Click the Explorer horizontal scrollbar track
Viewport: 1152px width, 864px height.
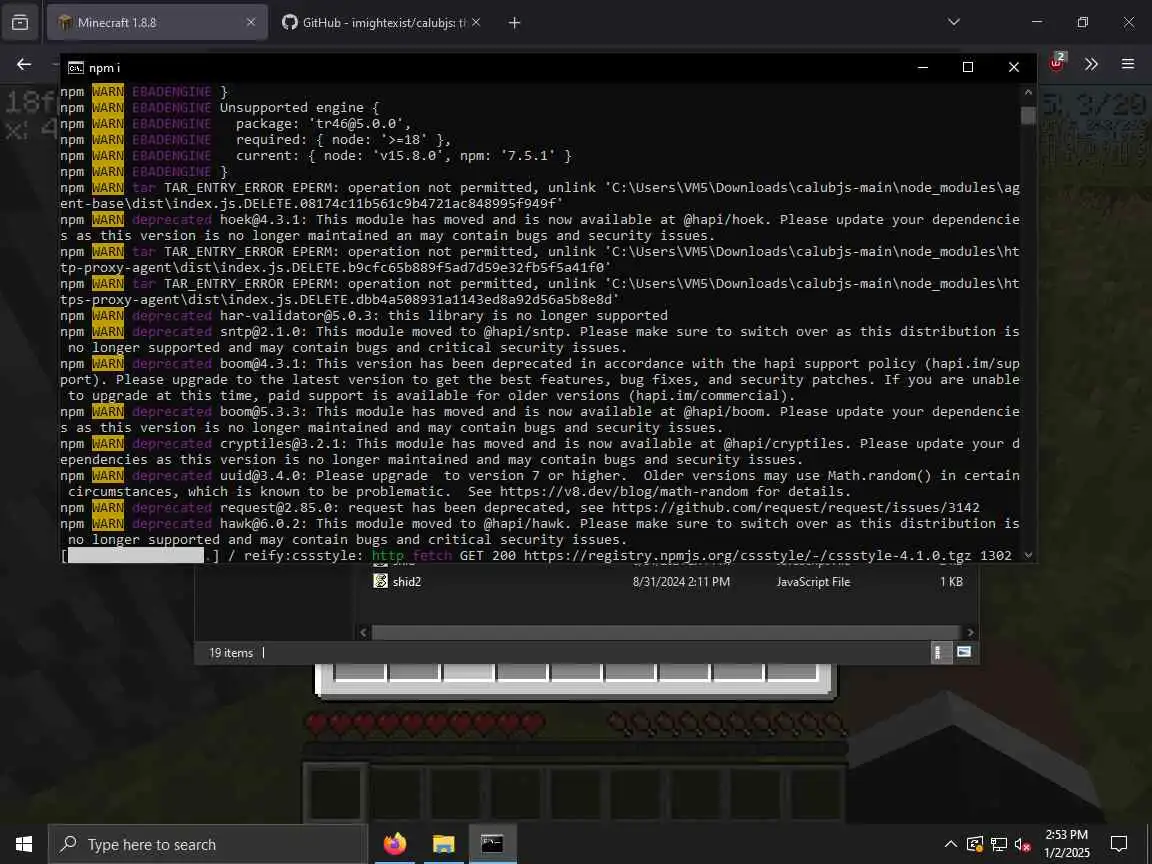666,633
